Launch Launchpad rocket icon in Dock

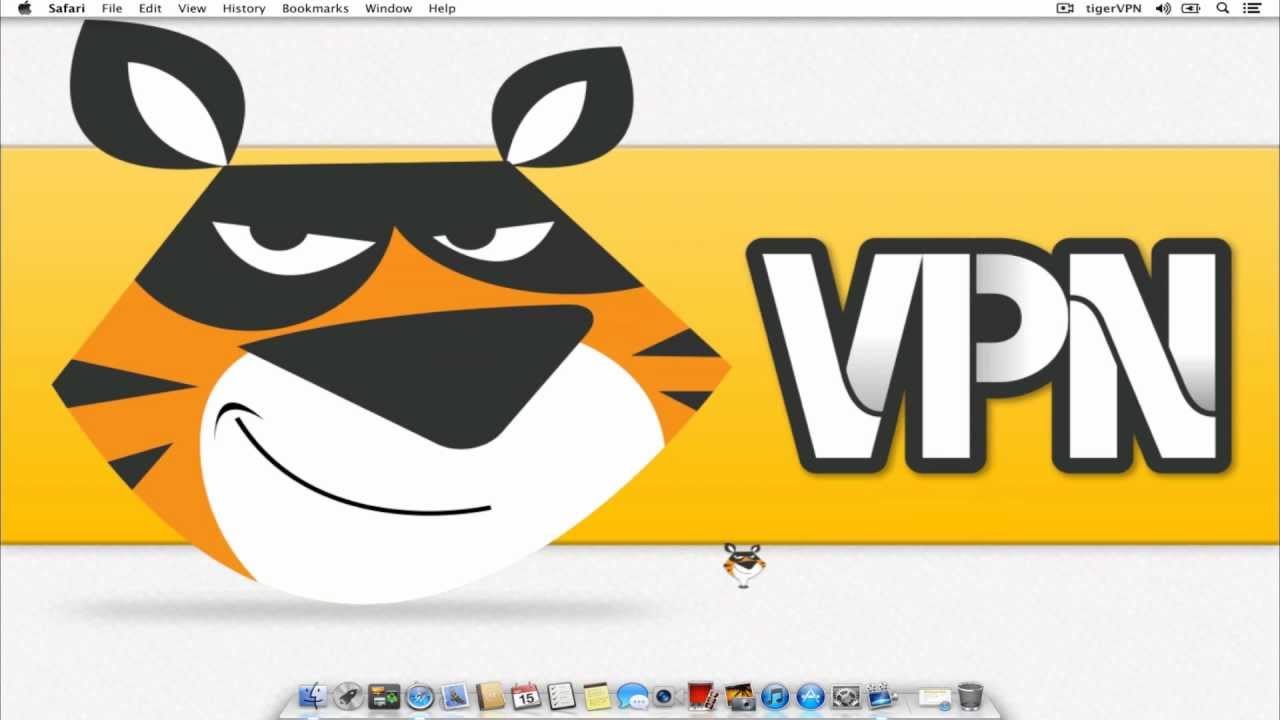pos(349,695)
